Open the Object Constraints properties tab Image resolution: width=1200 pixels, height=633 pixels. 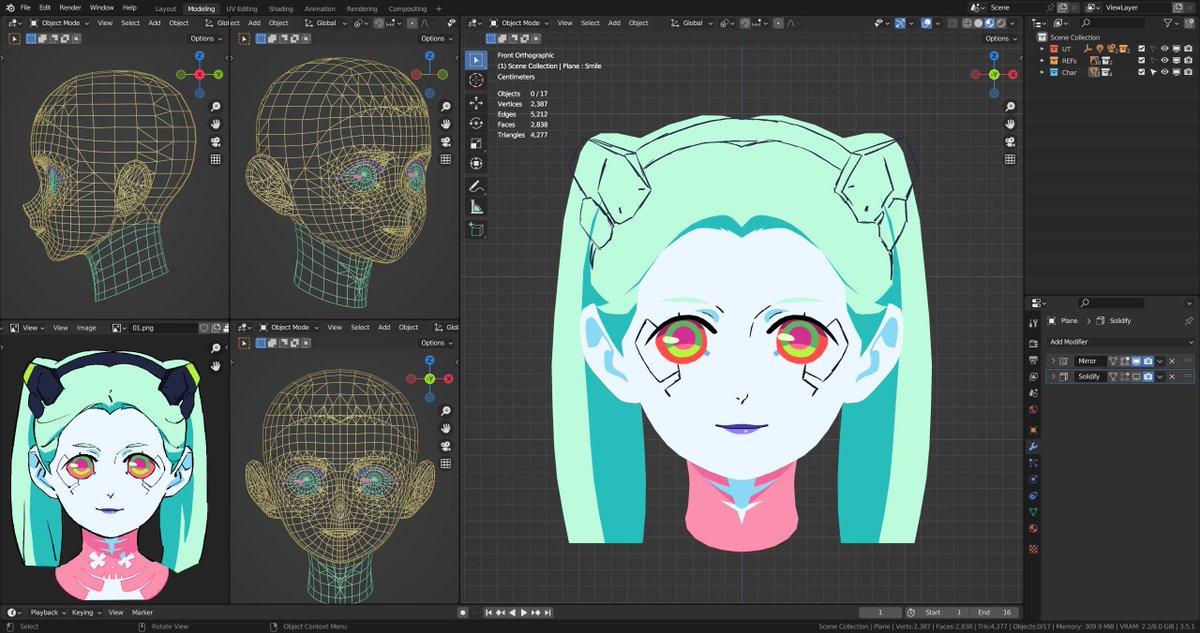pyautogui.click(x=1034, y=497)
